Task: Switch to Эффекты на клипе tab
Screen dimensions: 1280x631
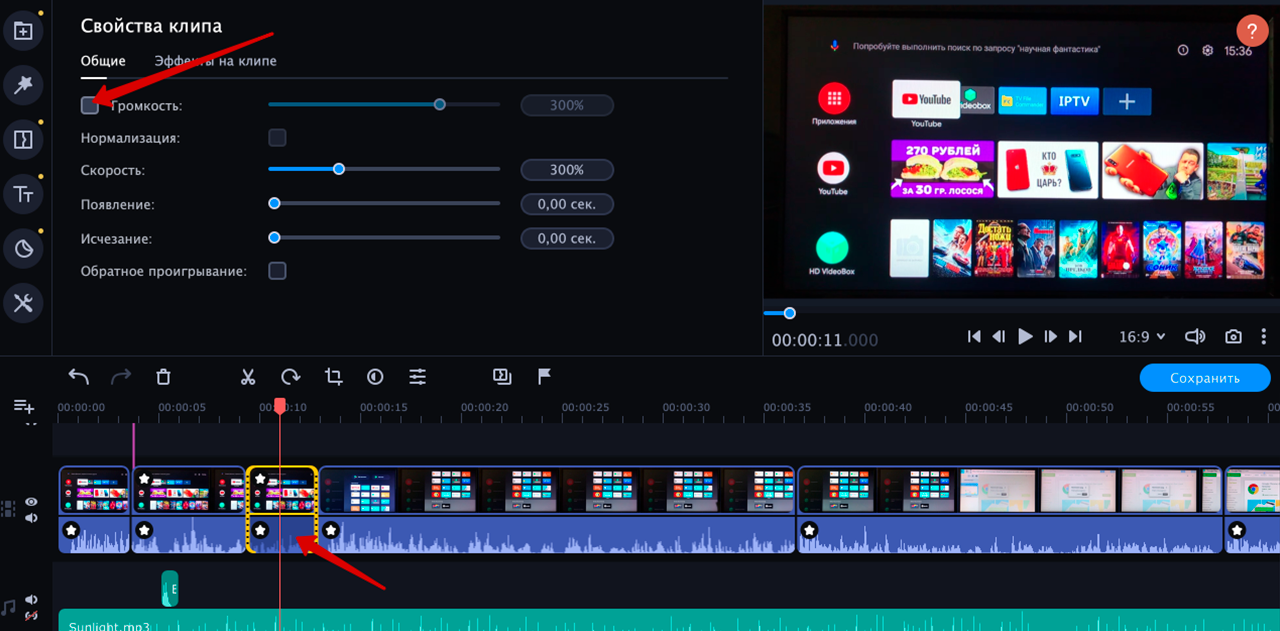Action: point(215,61)
